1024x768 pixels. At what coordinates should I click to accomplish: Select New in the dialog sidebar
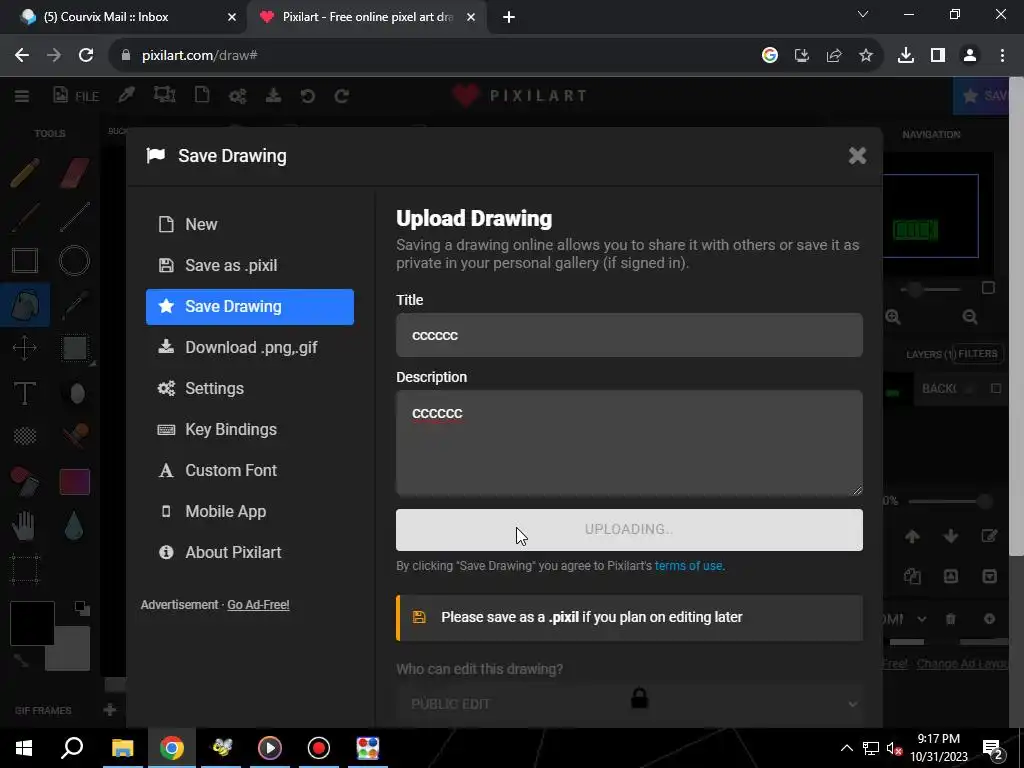(249, 224)
